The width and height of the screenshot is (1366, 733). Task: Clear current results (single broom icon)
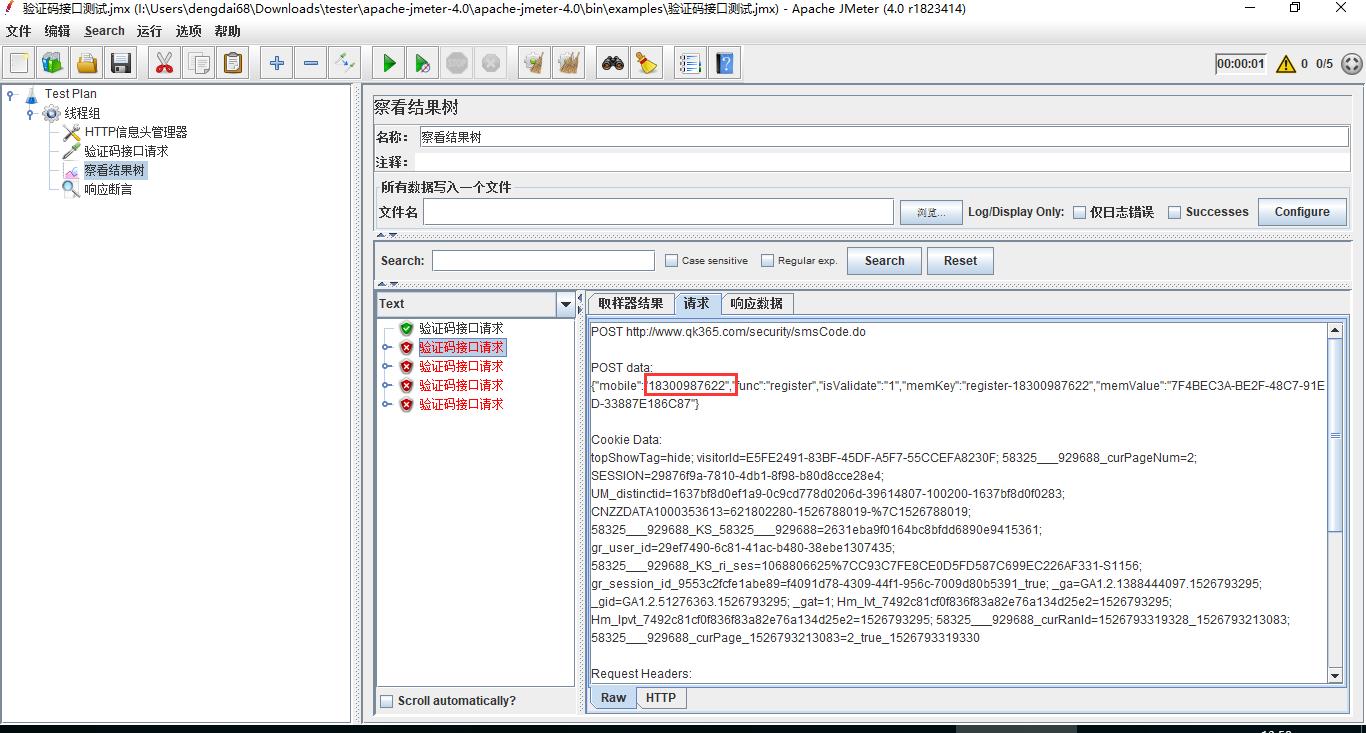click(535, 63)
